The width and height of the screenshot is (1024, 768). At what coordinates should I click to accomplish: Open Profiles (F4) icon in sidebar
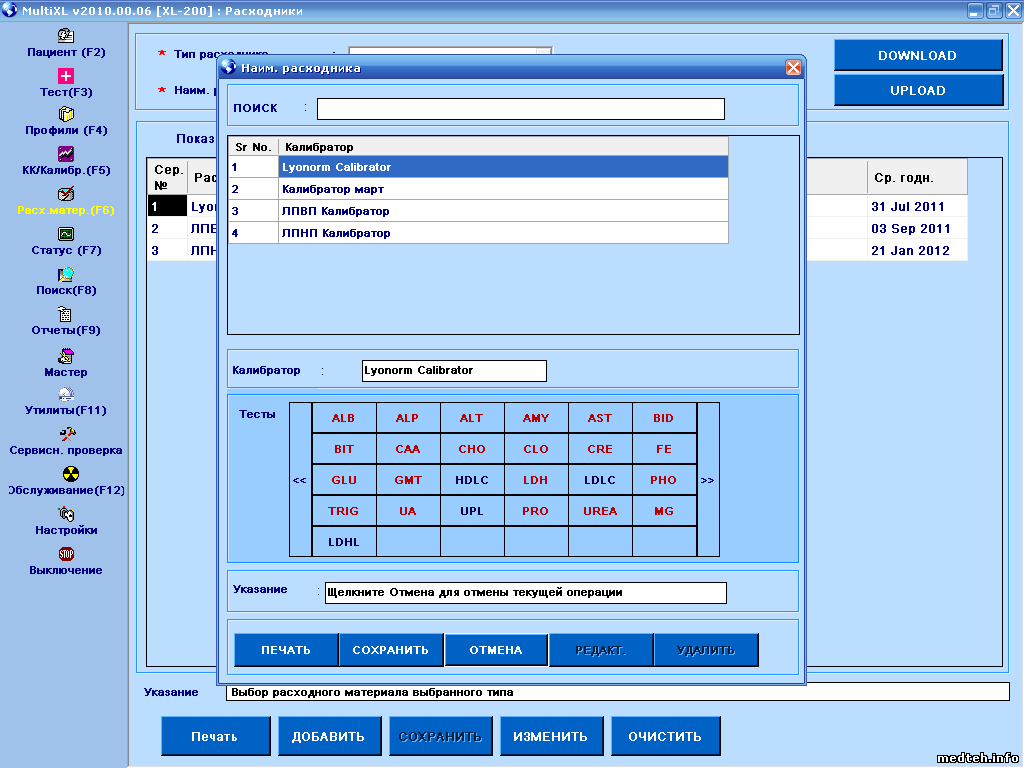[66, 114]
